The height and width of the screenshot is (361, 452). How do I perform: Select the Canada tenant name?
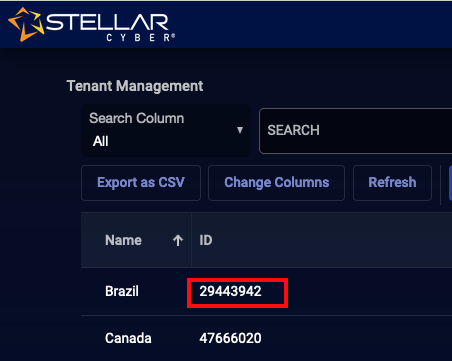tap(128, 338)
